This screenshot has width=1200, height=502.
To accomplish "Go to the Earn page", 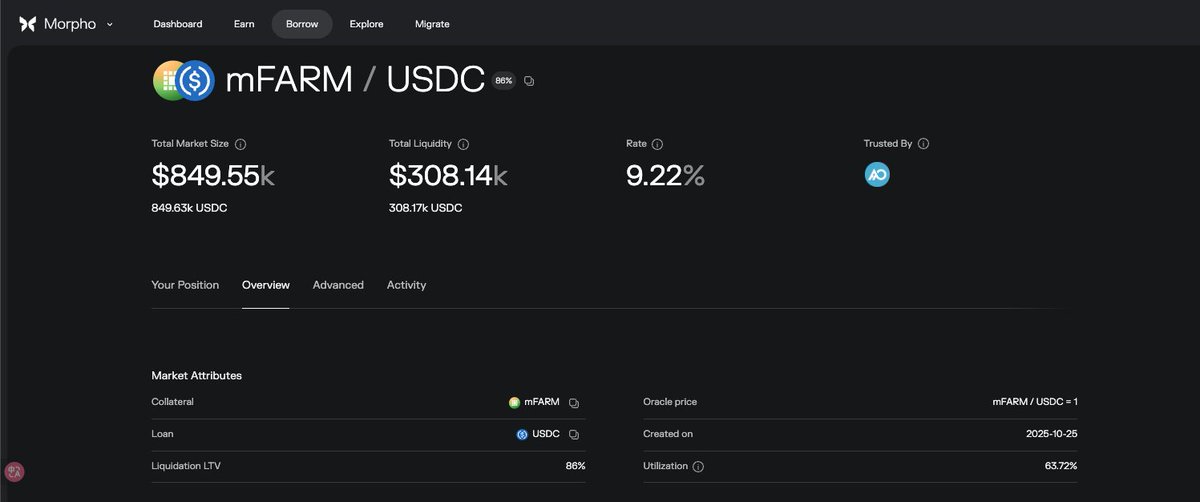I will point(244,24).
